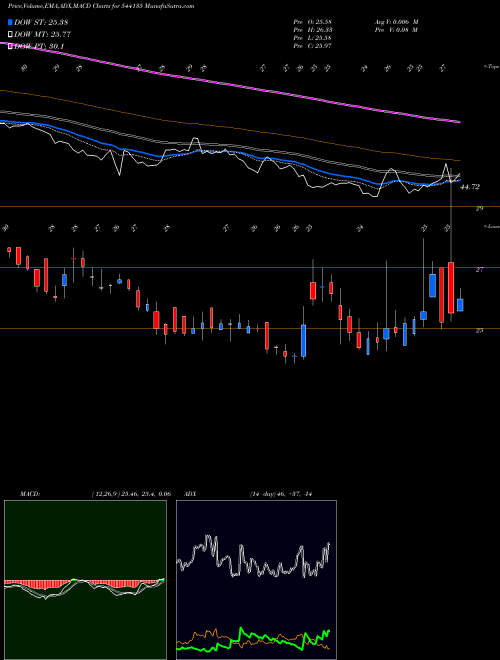Click the magenta DOW PT legend square
Image resolution: width=500 pixels, height=660 pixels.
tap(11, 46)
